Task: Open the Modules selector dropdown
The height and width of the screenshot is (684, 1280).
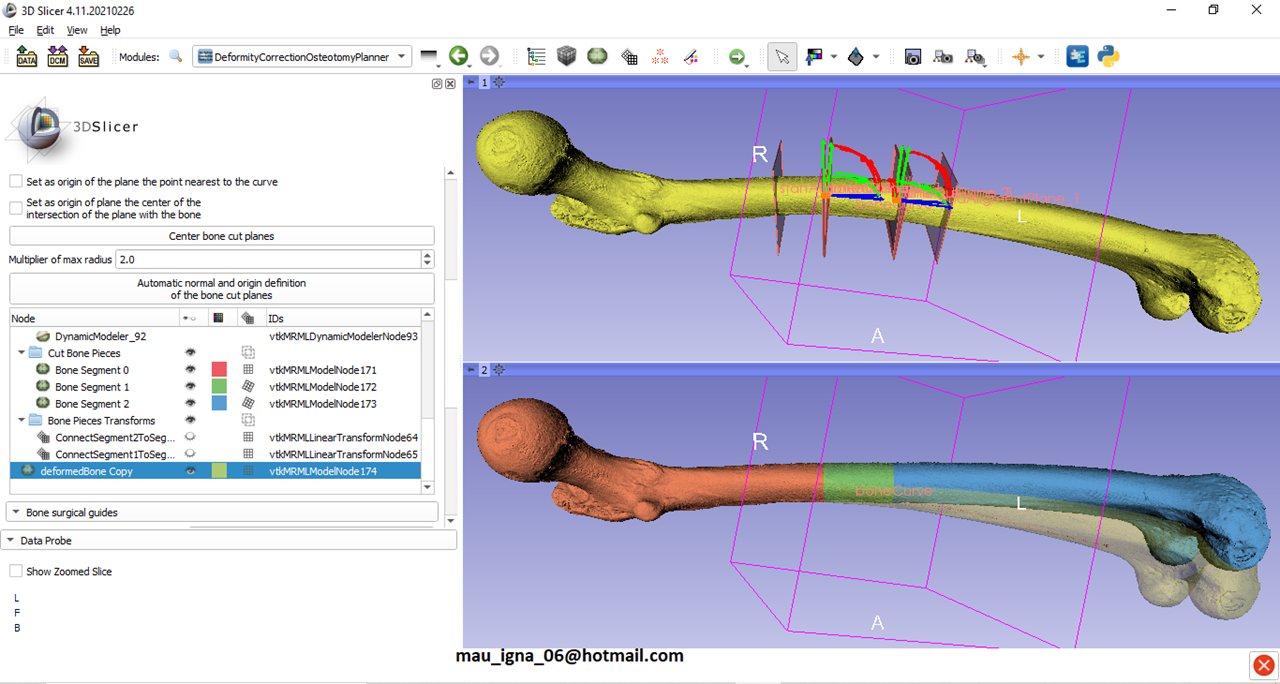Action: (x=302, y=57)
